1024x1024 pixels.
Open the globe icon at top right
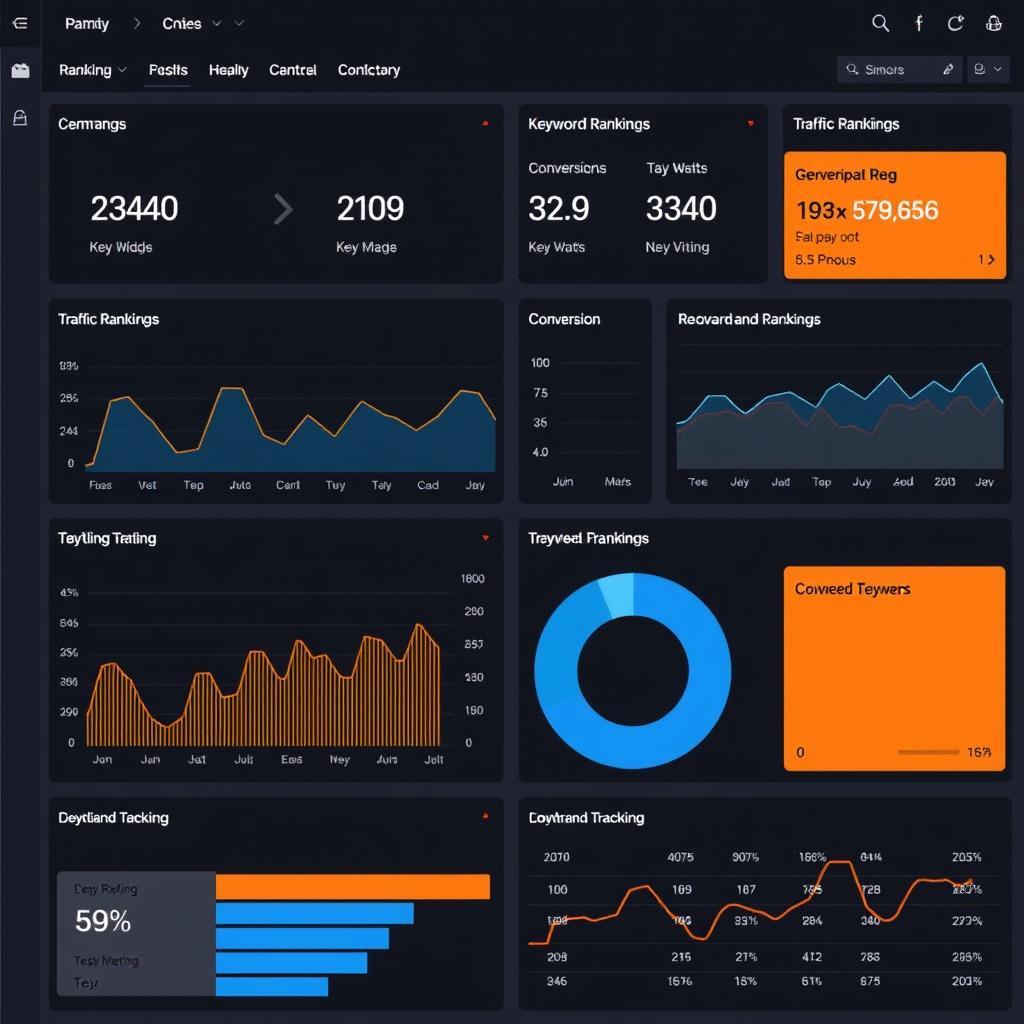992,23
